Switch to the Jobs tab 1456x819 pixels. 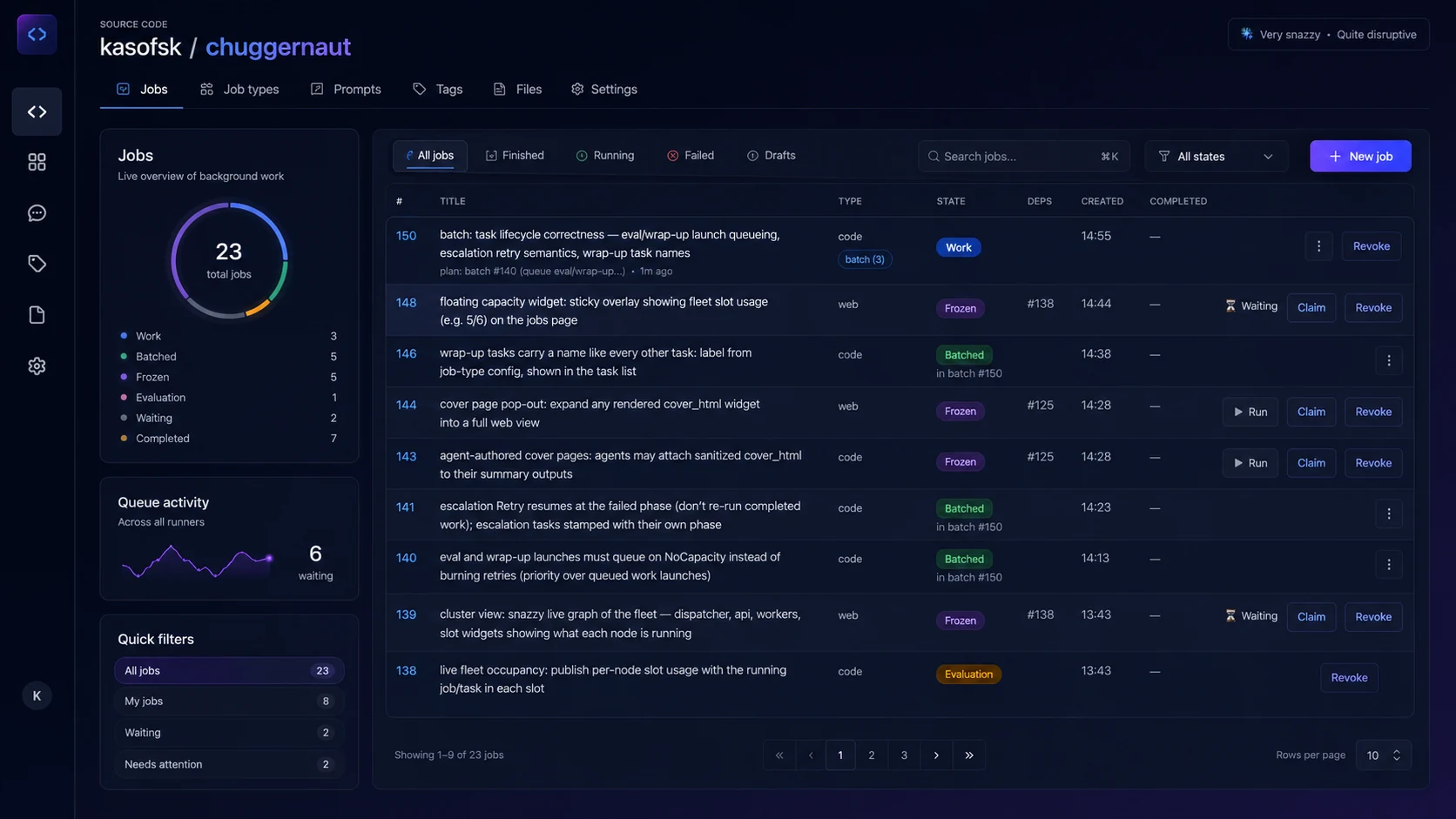(x=142, y=90)
